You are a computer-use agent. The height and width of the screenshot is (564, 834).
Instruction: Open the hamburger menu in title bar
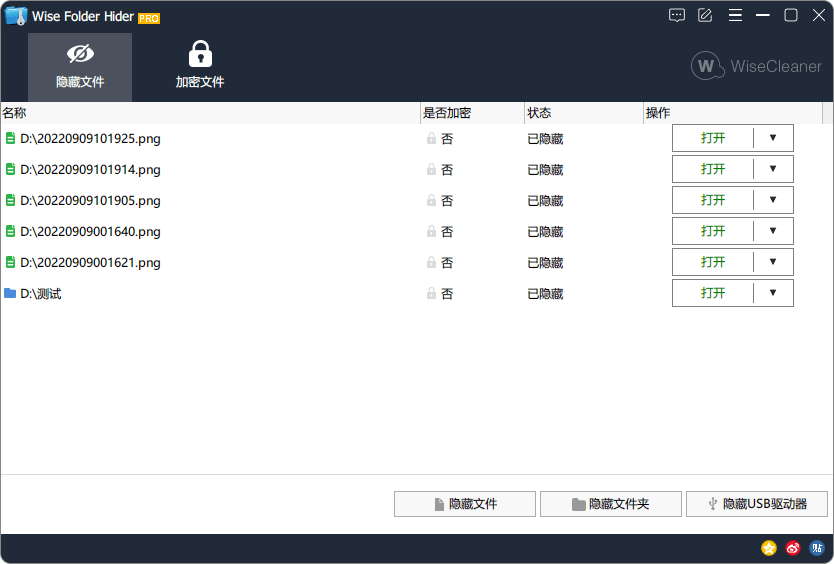click(735, 15)
